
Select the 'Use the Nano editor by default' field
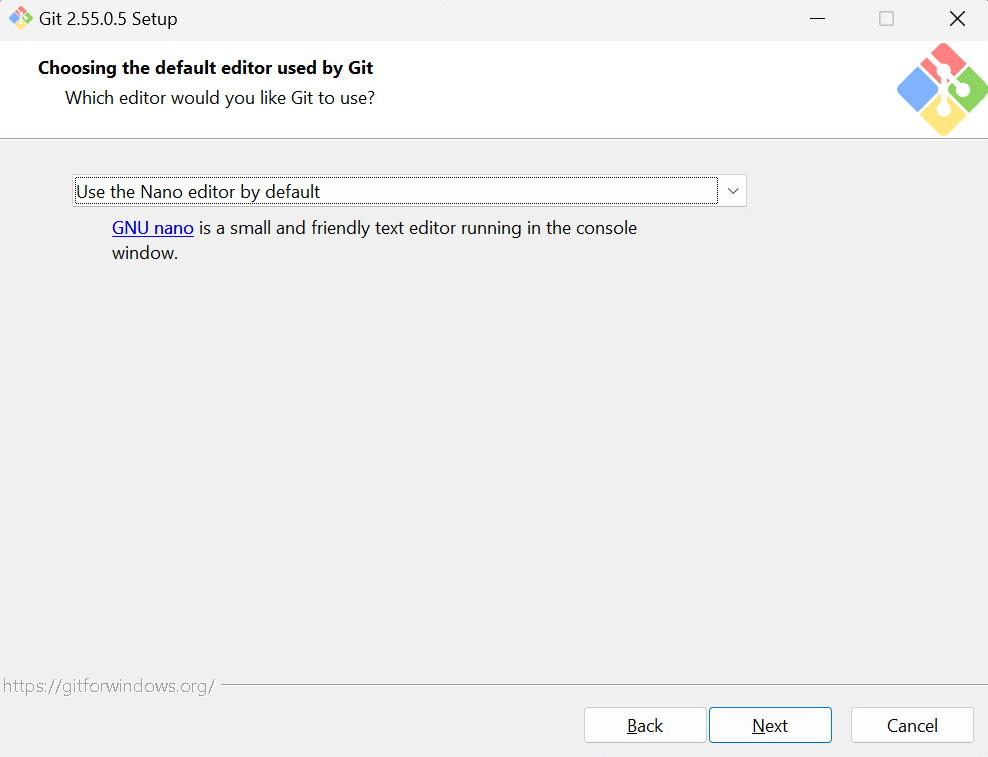(x=410, y=191)
